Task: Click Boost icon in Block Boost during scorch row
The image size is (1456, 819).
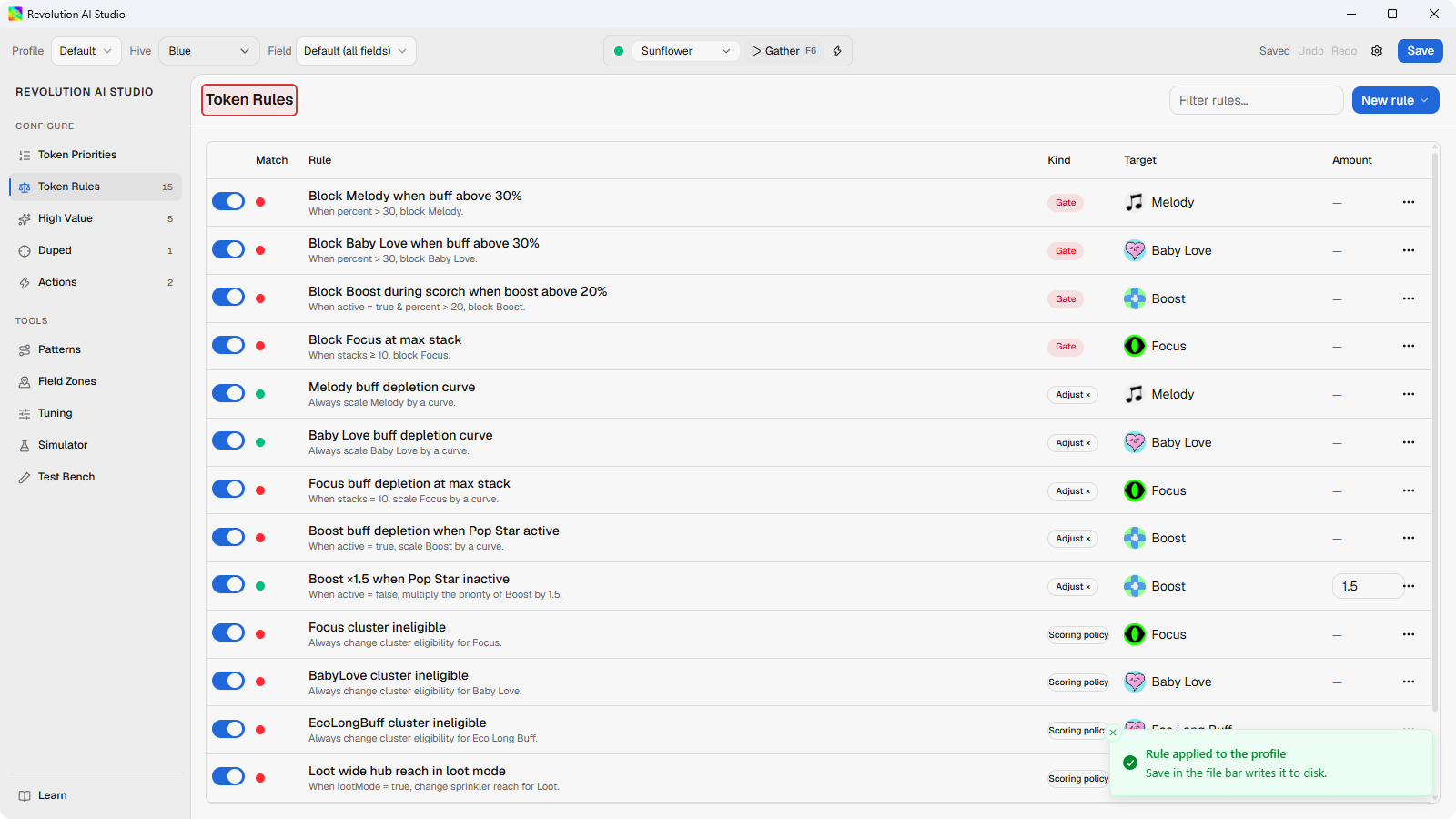Action: point(1134,298)
